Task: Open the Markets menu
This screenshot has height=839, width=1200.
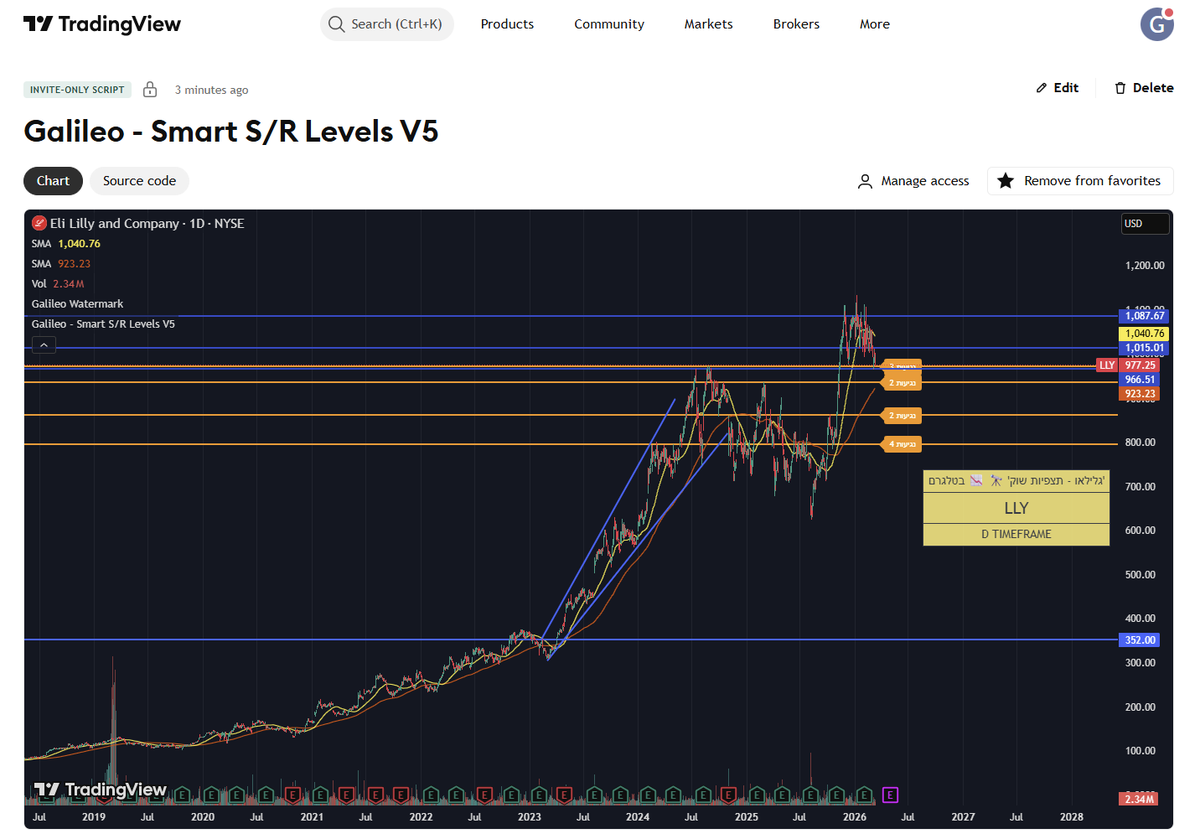Action: [x=708, y=24]
